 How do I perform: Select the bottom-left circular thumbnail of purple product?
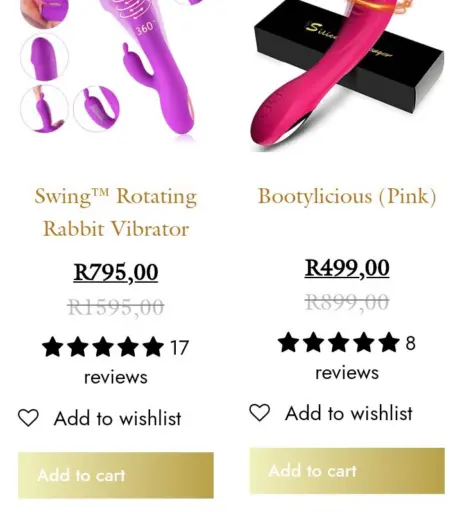pos(44,109)
